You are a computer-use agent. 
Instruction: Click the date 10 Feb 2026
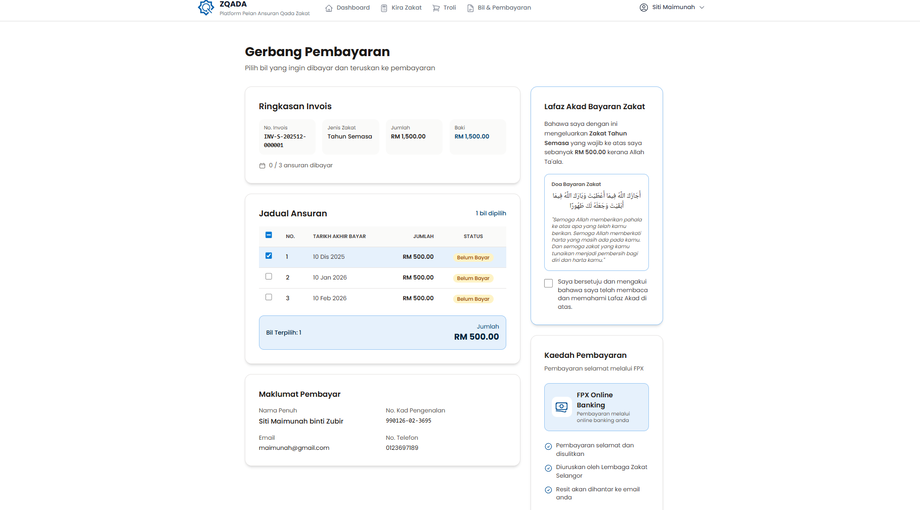[330, 298]
